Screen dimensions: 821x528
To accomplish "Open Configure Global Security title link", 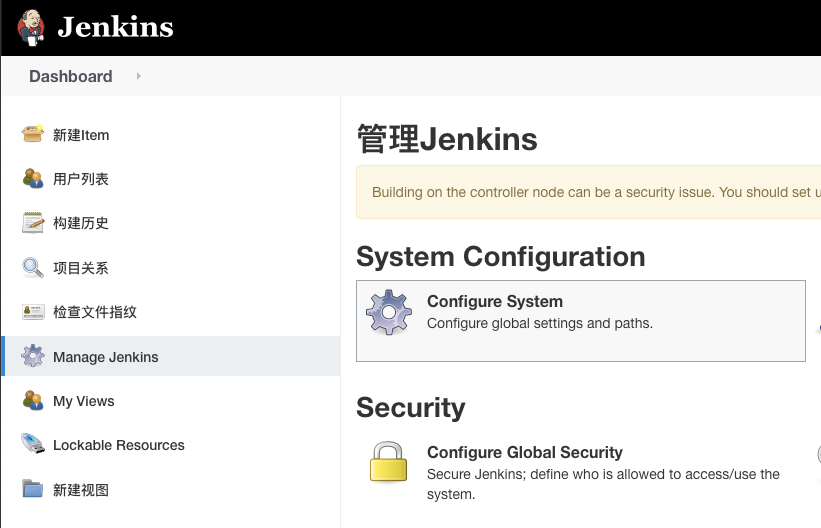I will click(525, 453).
